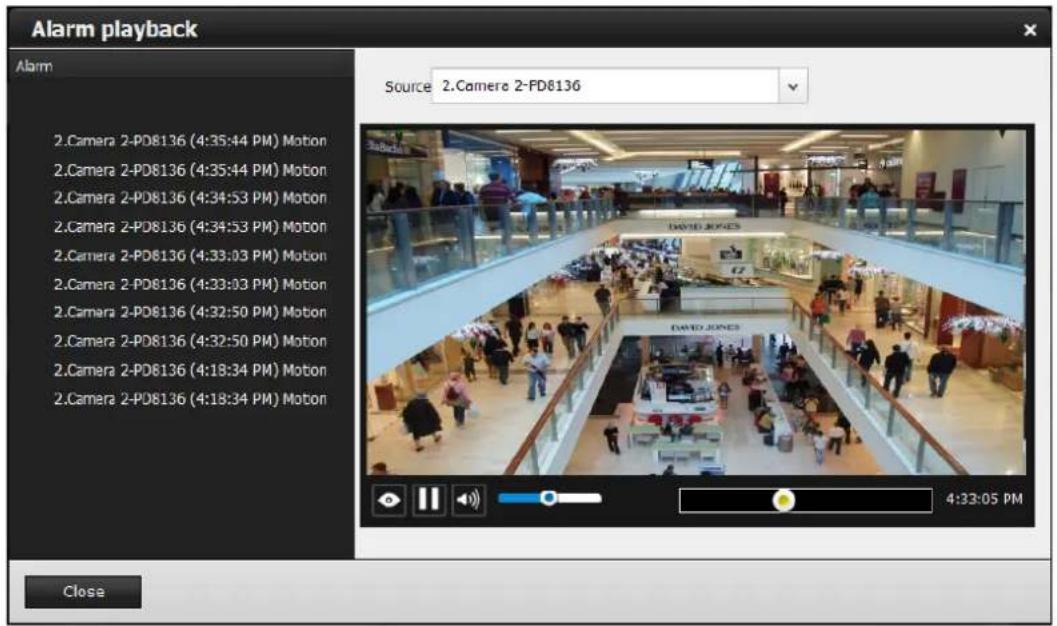Select the upper 4:18:34 PM Motion alarm
The image size is (1057, 626).
190,371
